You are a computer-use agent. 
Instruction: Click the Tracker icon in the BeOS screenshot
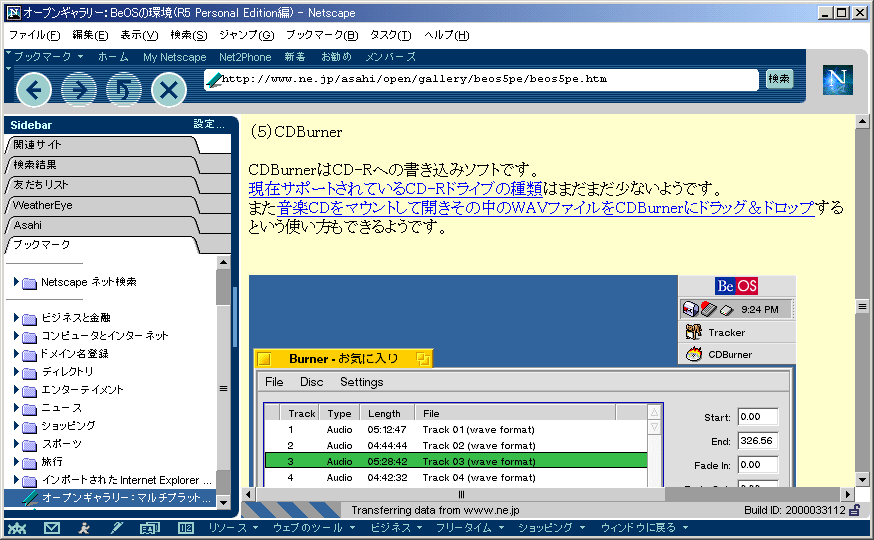693,332
